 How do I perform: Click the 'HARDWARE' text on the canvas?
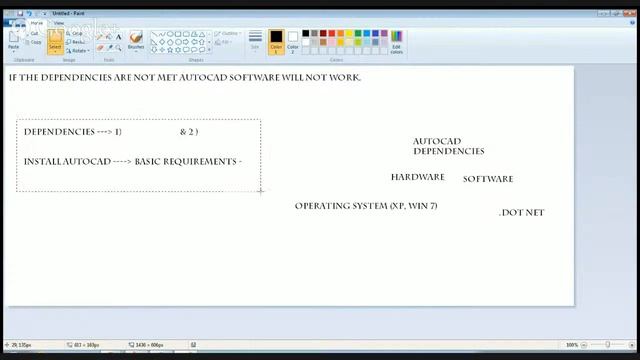(418, 177)
